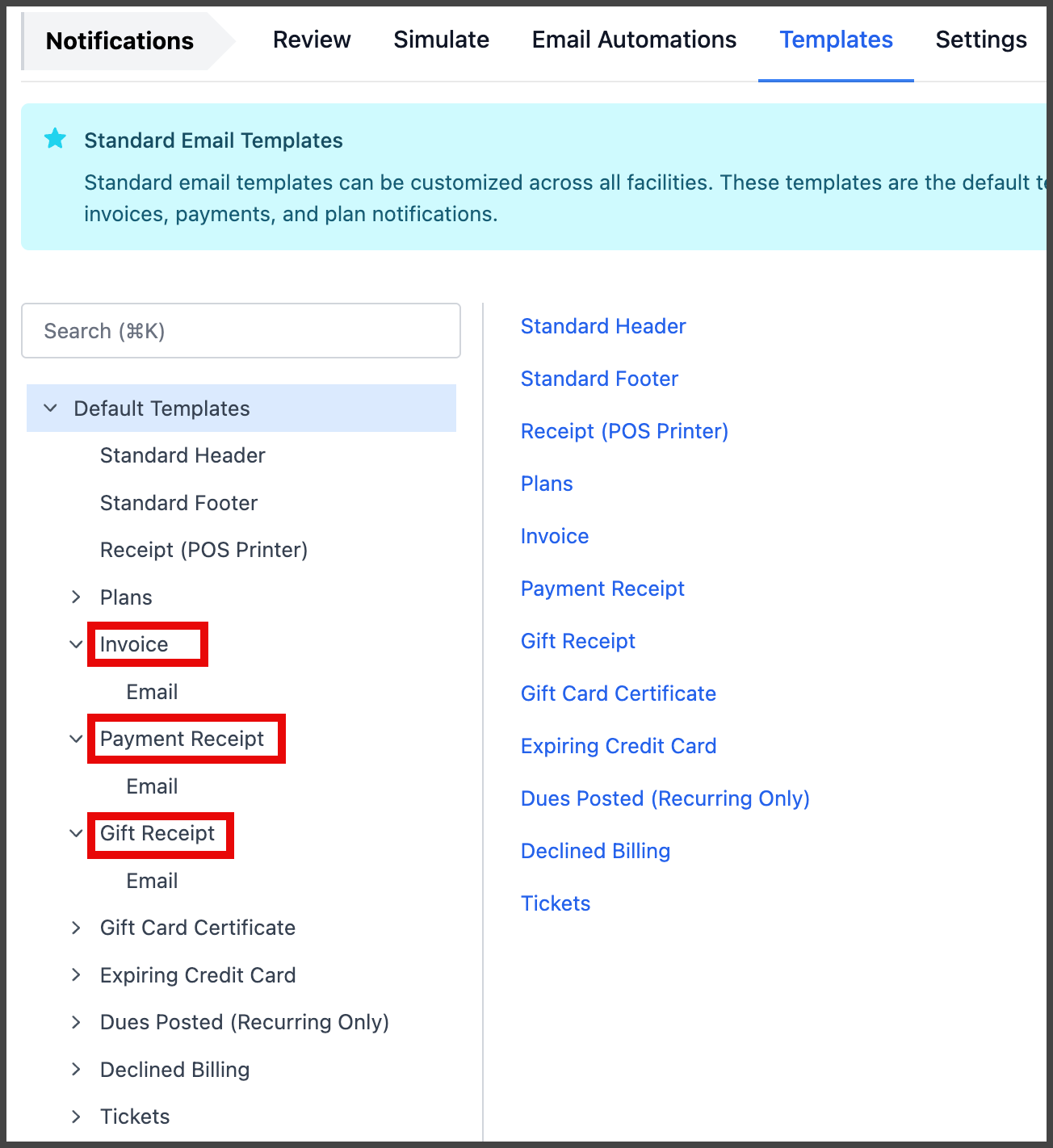
Task: Expand the Expiring Credit Card tree item
Action: [x=76, y=974]
